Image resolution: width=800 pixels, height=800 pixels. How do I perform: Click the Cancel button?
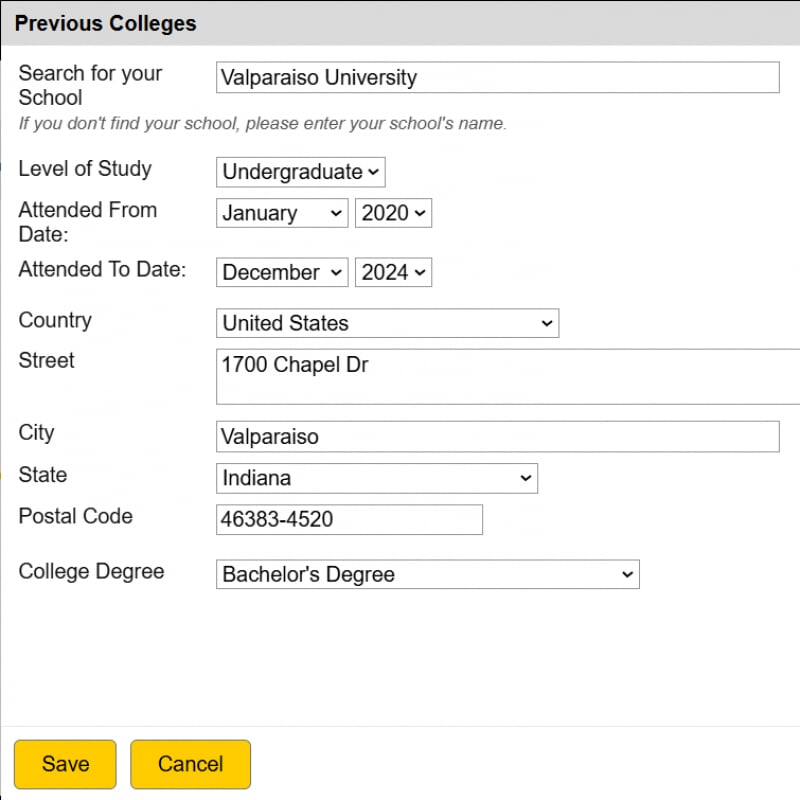(190, 764)
